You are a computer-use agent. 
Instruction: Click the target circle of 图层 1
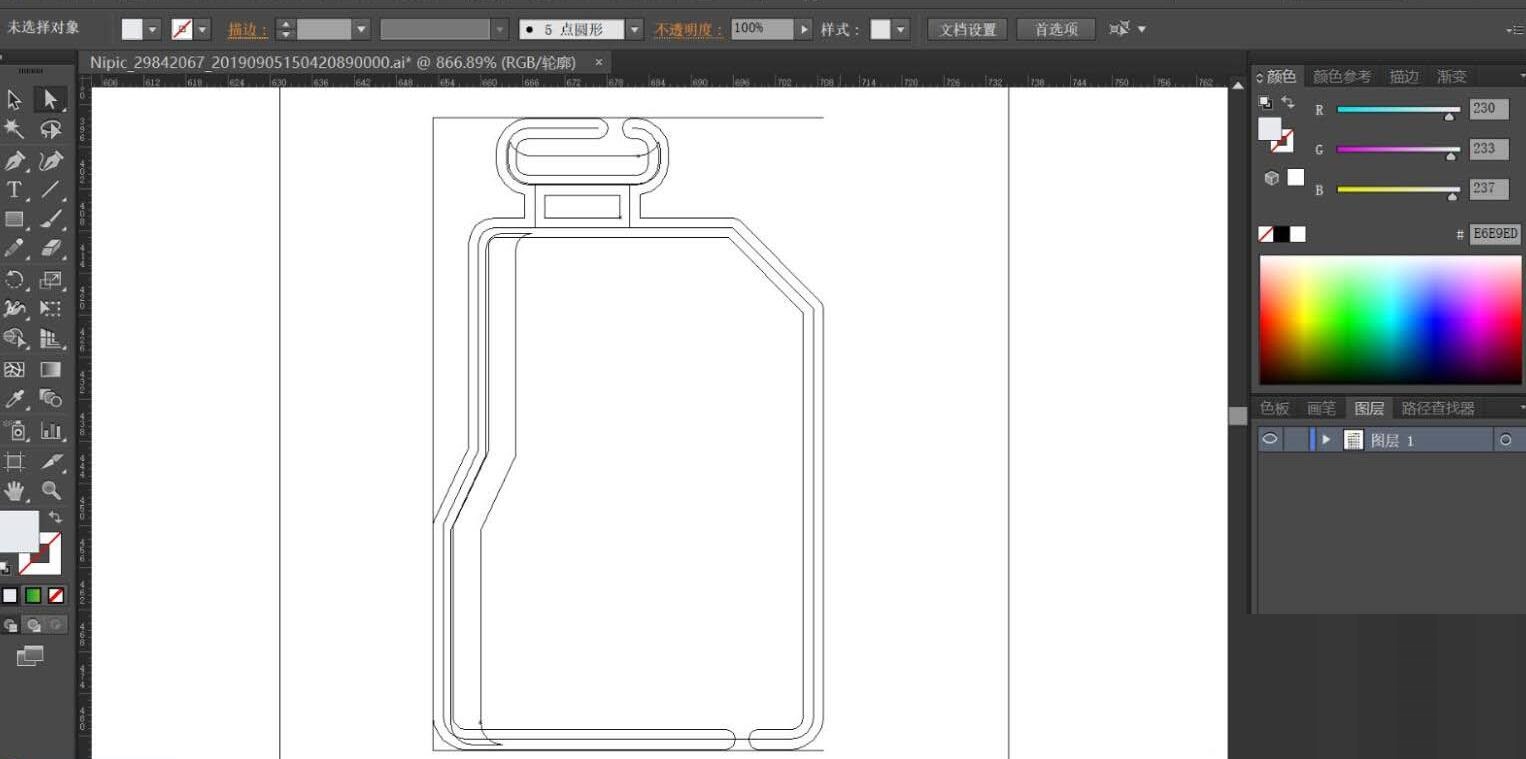[1505, 440]
